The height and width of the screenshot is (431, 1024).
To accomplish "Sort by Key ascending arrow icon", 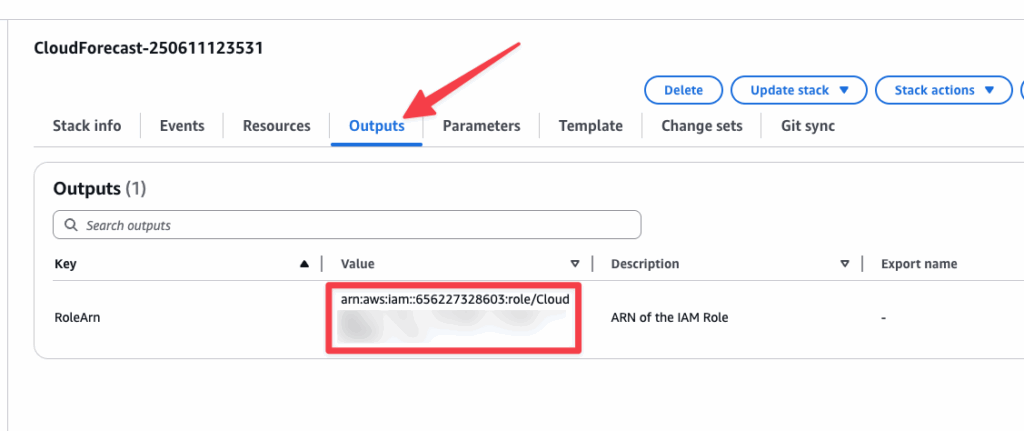I will coord(304,264).
